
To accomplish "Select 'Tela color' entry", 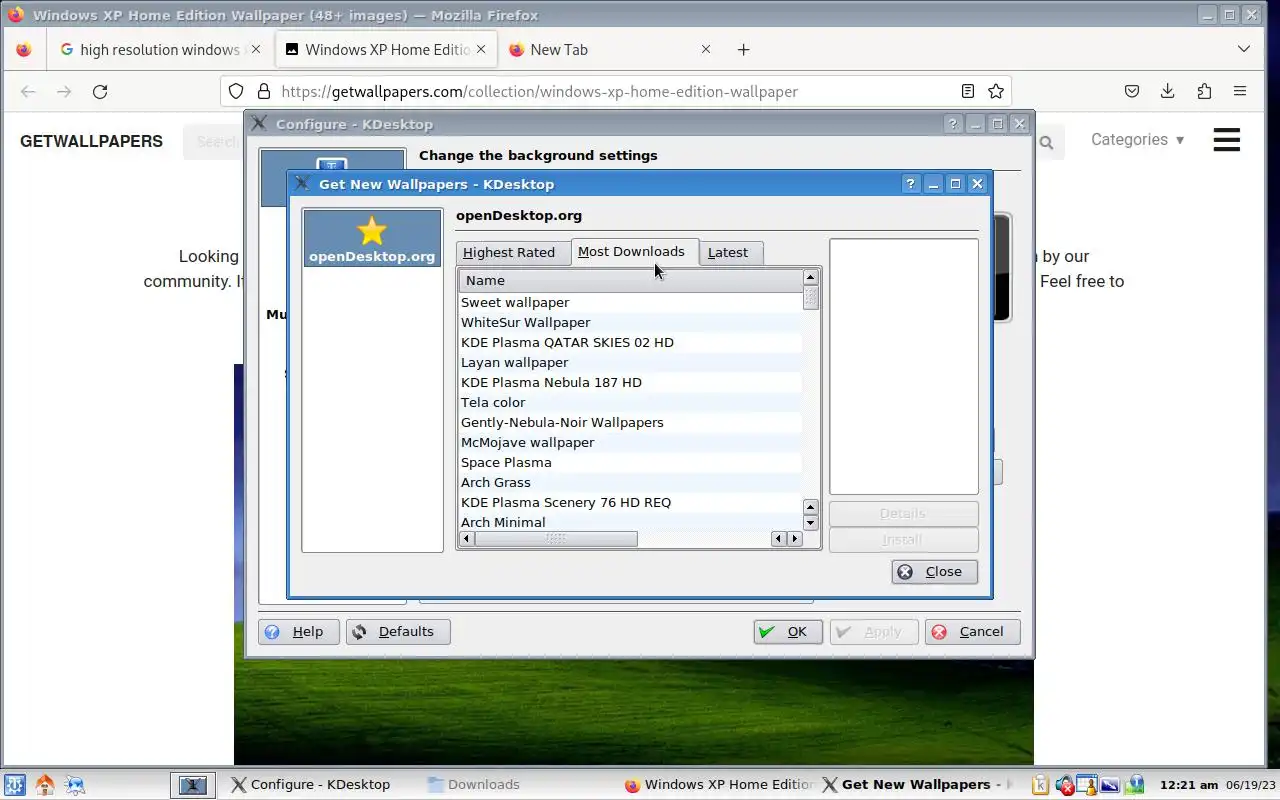I will pyautogui.click(x=630, y=402).
